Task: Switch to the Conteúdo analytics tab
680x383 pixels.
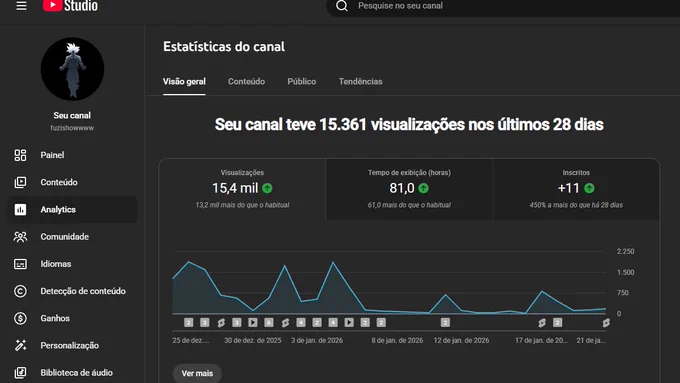Action: click(x=246, y=82)
